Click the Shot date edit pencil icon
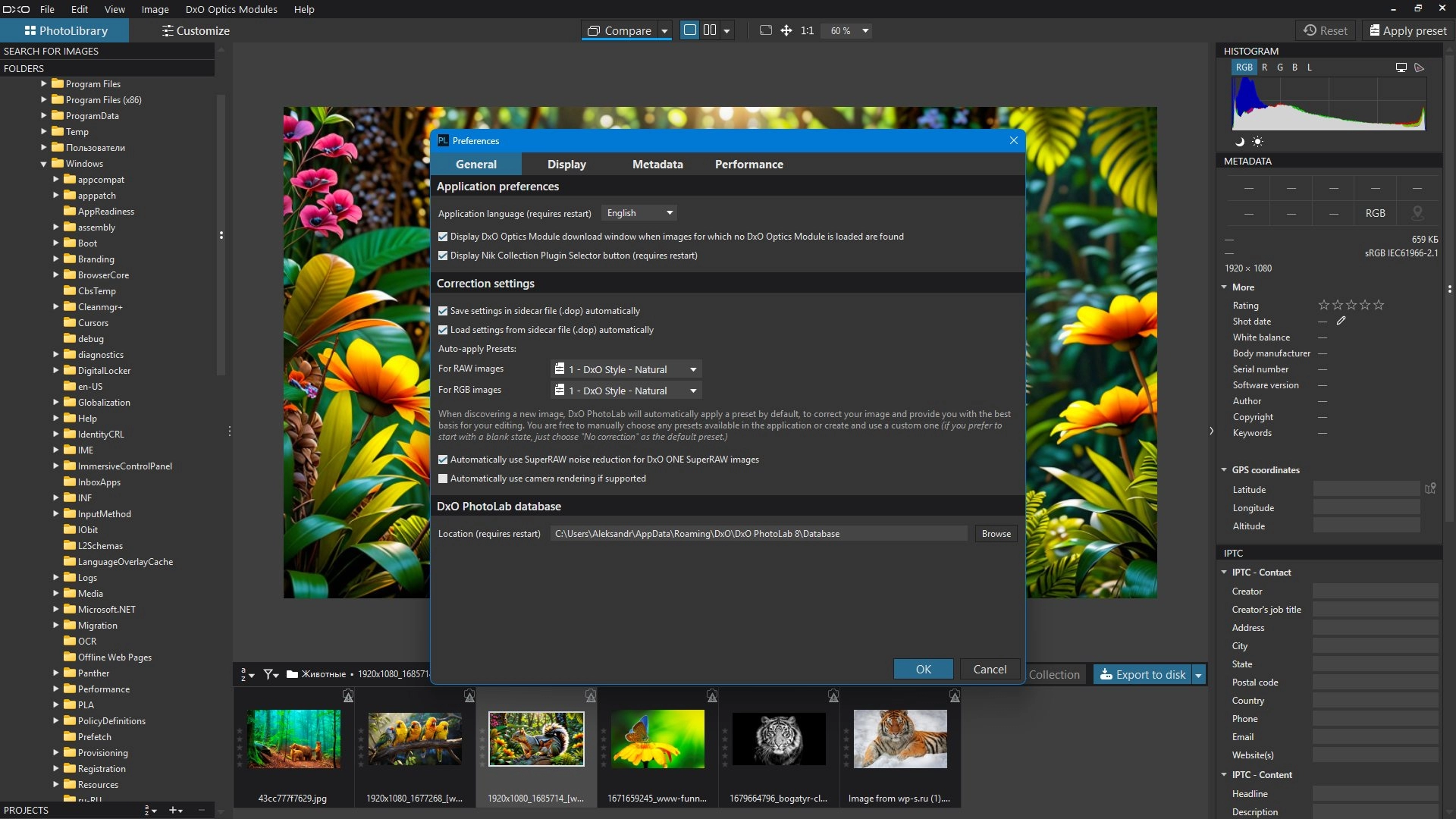The height and width of the screenshot is (819, 1456). pos(1341,321)
